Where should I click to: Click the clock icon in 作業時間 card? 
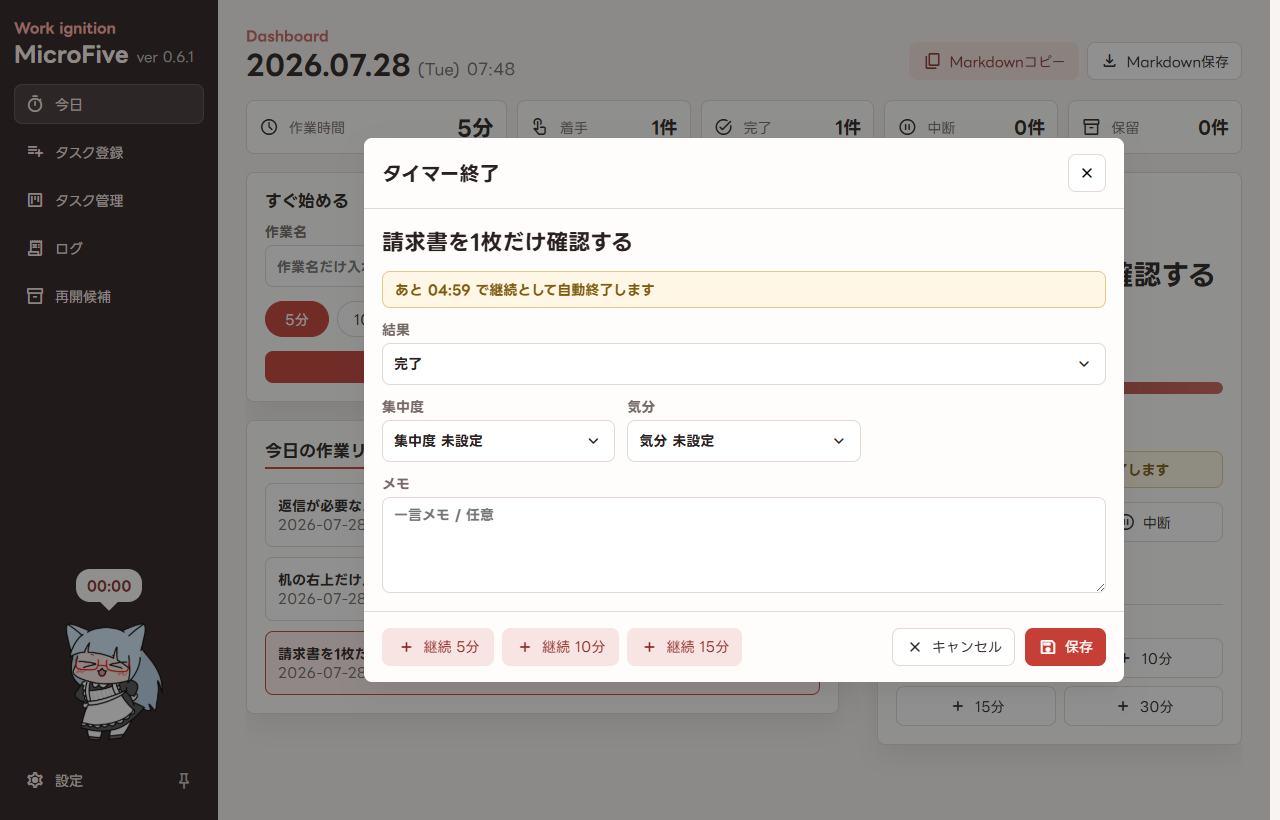[269, 127]
